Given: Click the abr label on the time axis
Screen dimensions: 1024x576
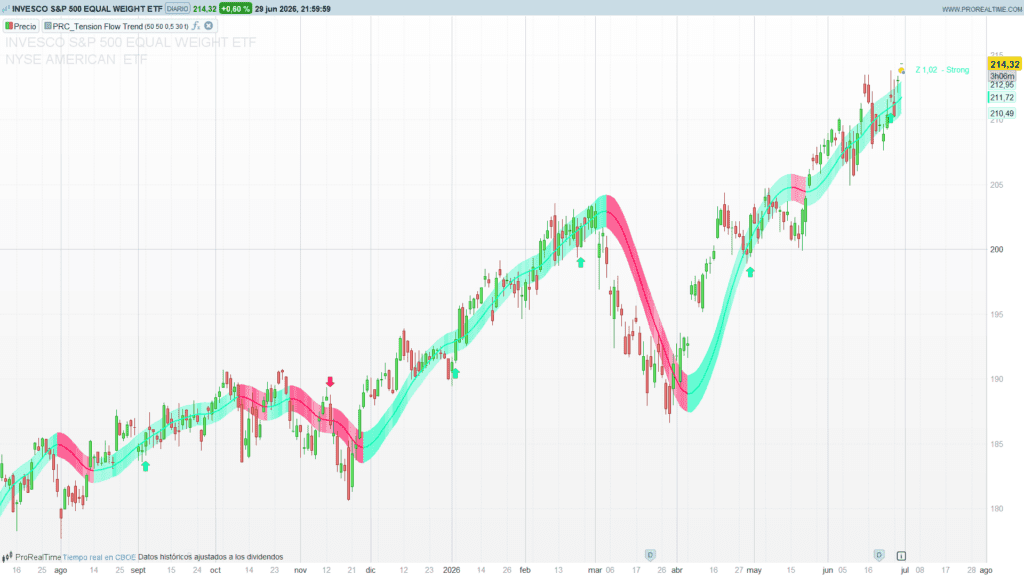Looking at the screenshot, I should pyautogui.click(x=677, y=570).
